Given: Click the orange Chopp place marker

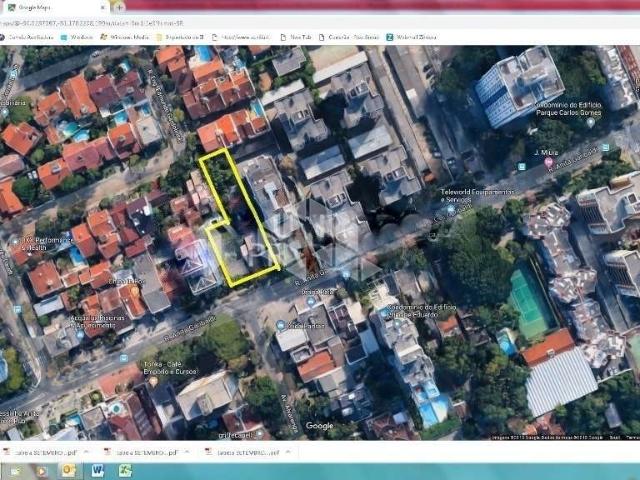Looking at the screenshot, I should 135,291.
